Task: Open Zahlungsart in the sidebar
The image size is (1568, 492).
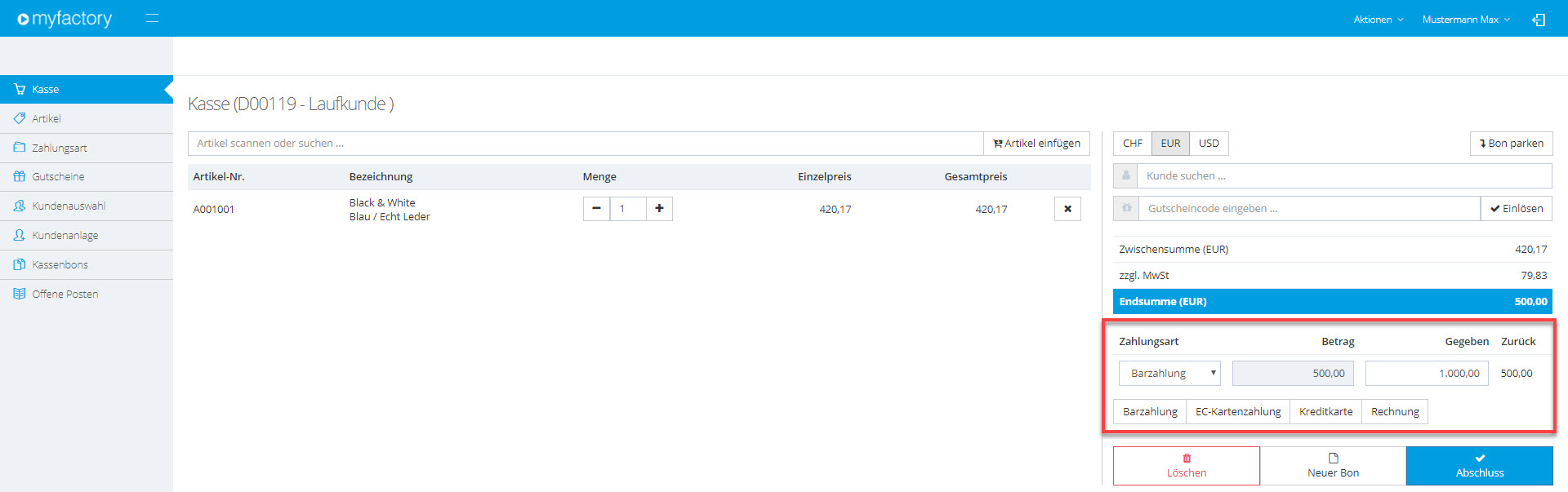Action: click(x=87, y=148)
